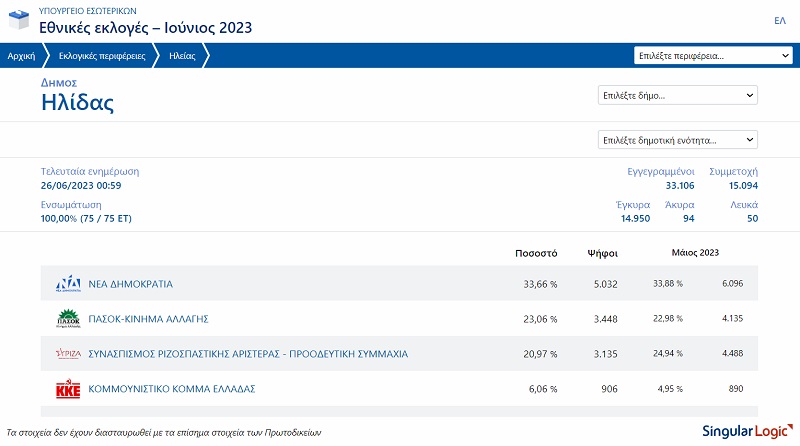Click the ΣΥΡΙΖΑ party logo

point(68,354)
